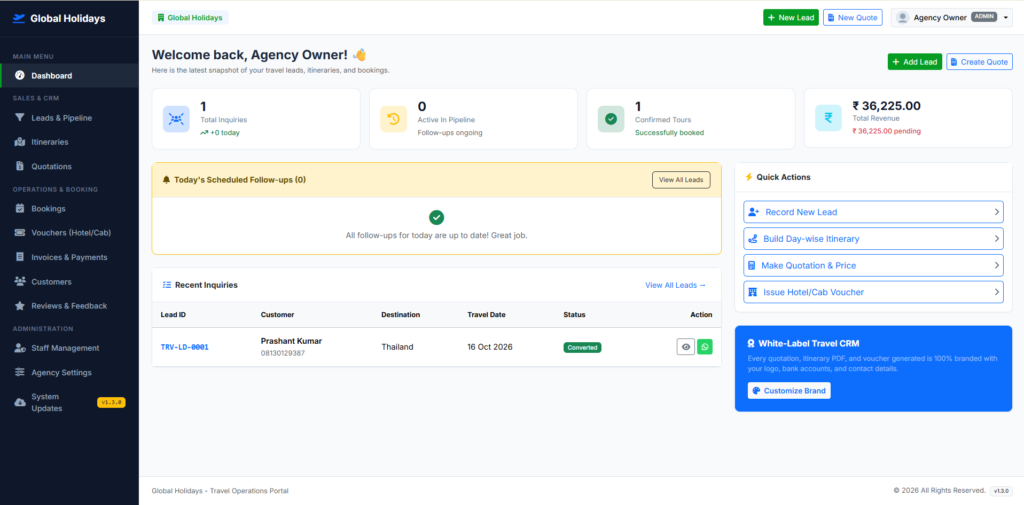Click the Create Quote button

(979, 61)
